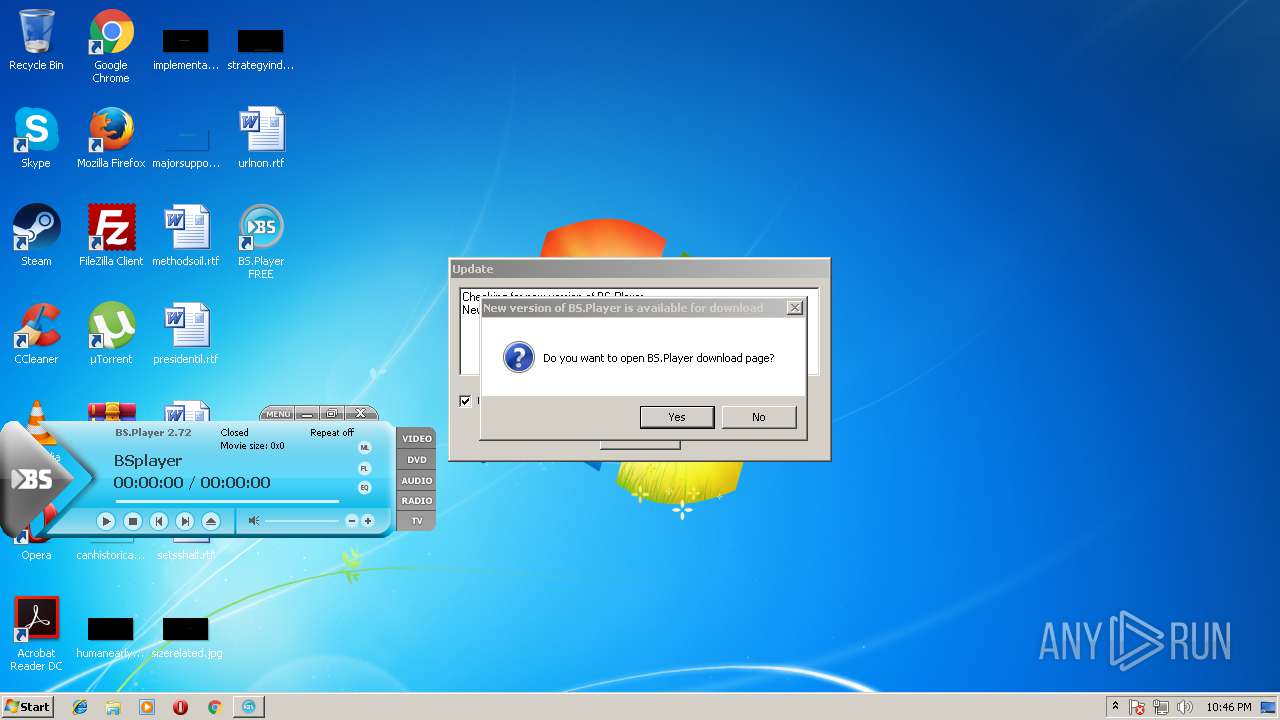The width and height of the screenshot is (1280, 720).
Task: Click the Update window title bar
Action: pyautogui.click(x=639, y=269)
